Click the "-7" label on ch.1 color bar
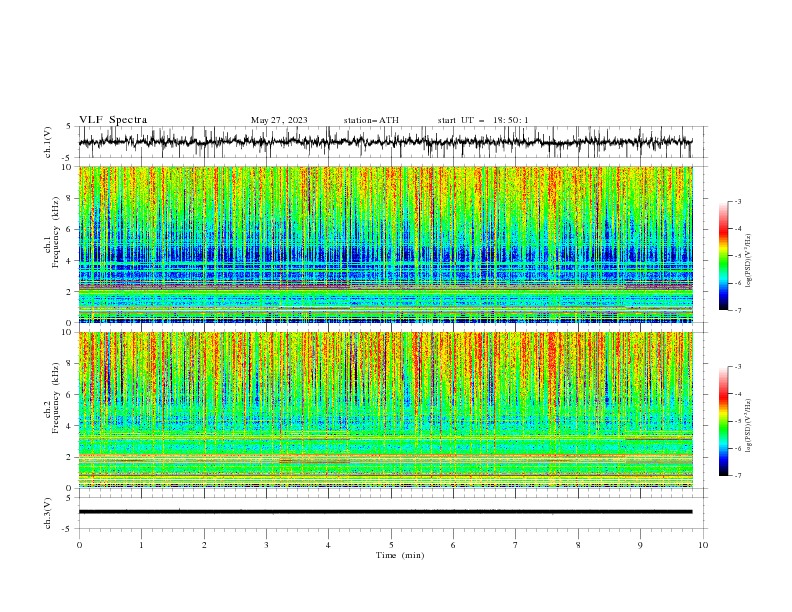This screenshot has height=612, width=792. [x=738, y=310]
